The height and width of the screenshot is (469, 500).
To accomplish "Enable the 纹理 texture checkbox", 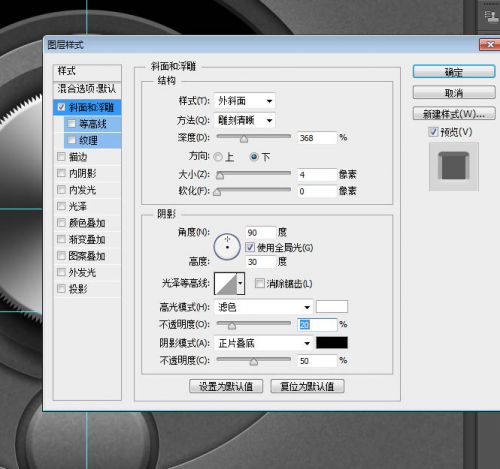I will (72, 140).
